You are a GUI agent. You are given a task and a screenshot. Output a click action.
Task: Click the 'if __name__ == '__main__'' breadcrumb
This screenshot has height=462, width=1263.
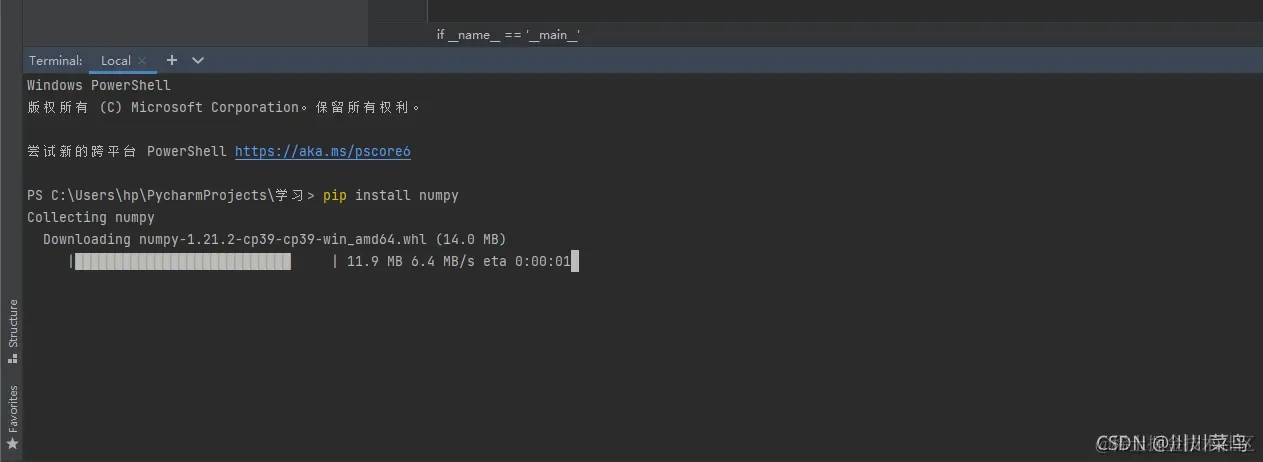[508, 35]
